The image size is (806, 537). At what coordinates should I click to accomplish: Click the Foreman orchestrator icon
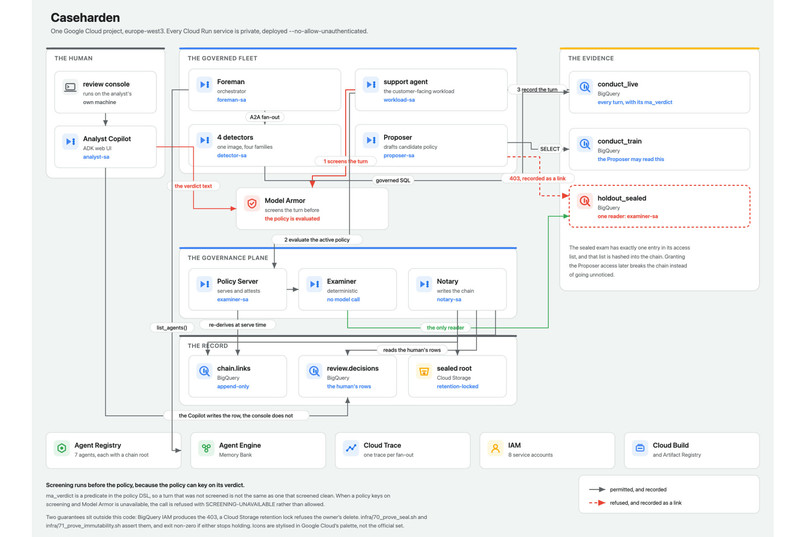coord(205,84)
